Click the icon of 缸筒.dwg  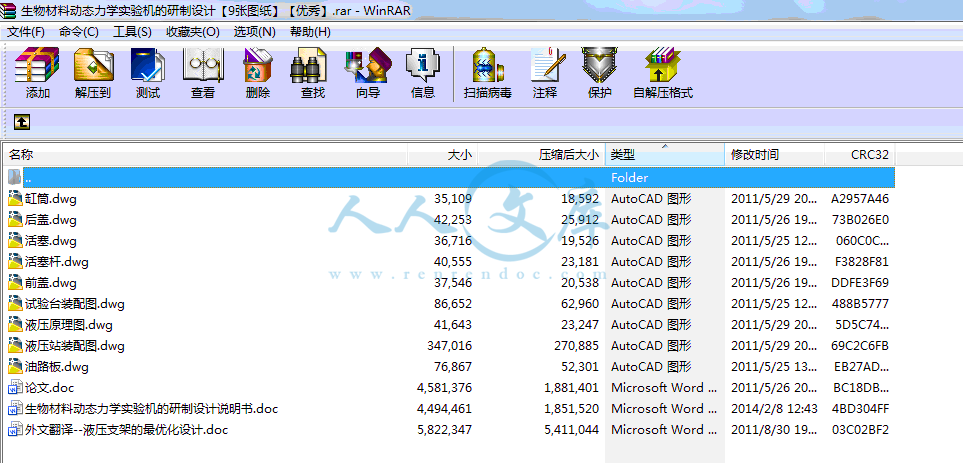[15, 198]
